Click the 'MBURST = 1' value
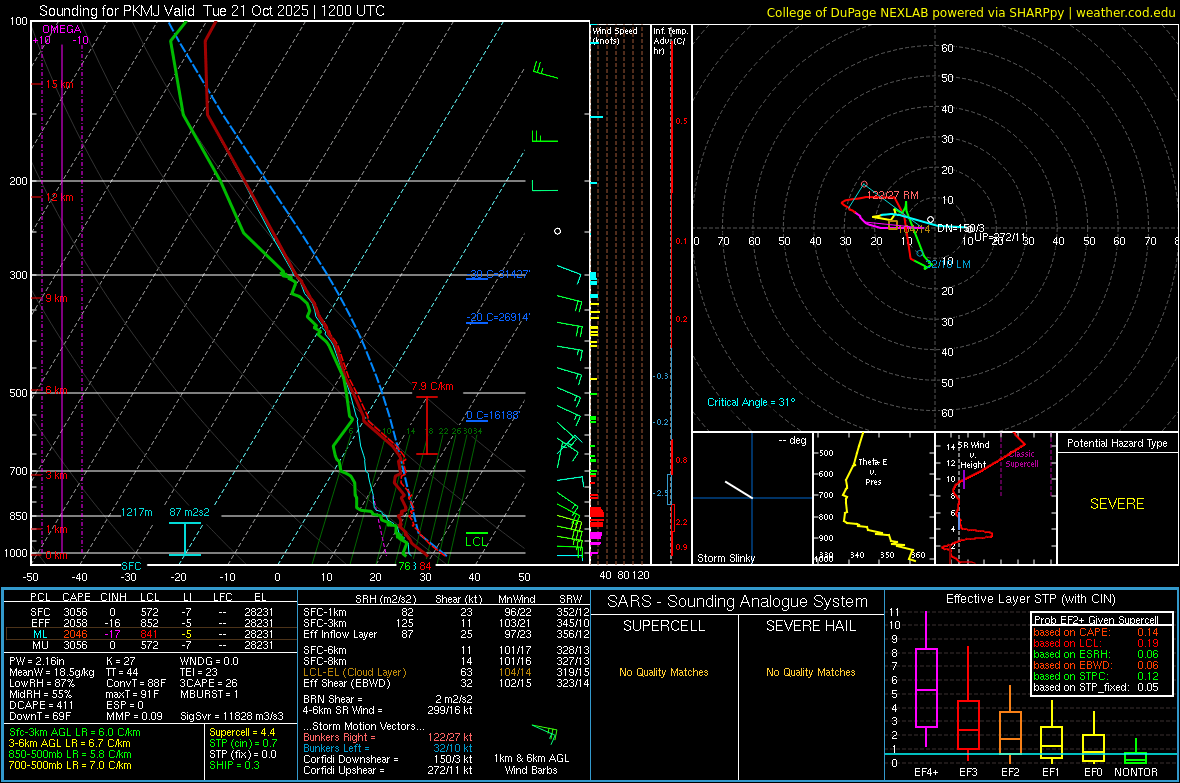 (x=209, y=694)
